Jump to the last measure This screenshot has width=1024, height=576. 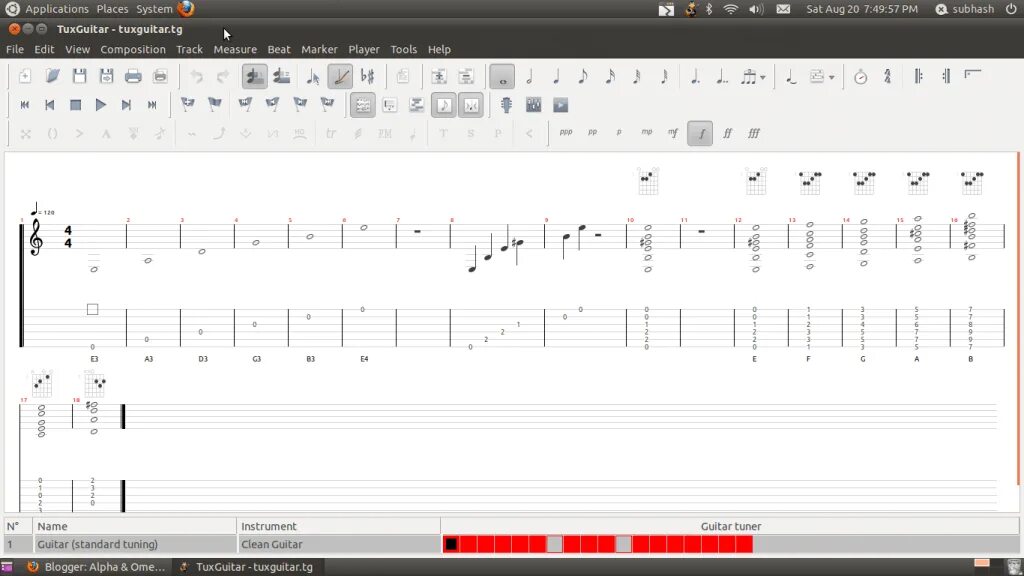pos(152,104)
